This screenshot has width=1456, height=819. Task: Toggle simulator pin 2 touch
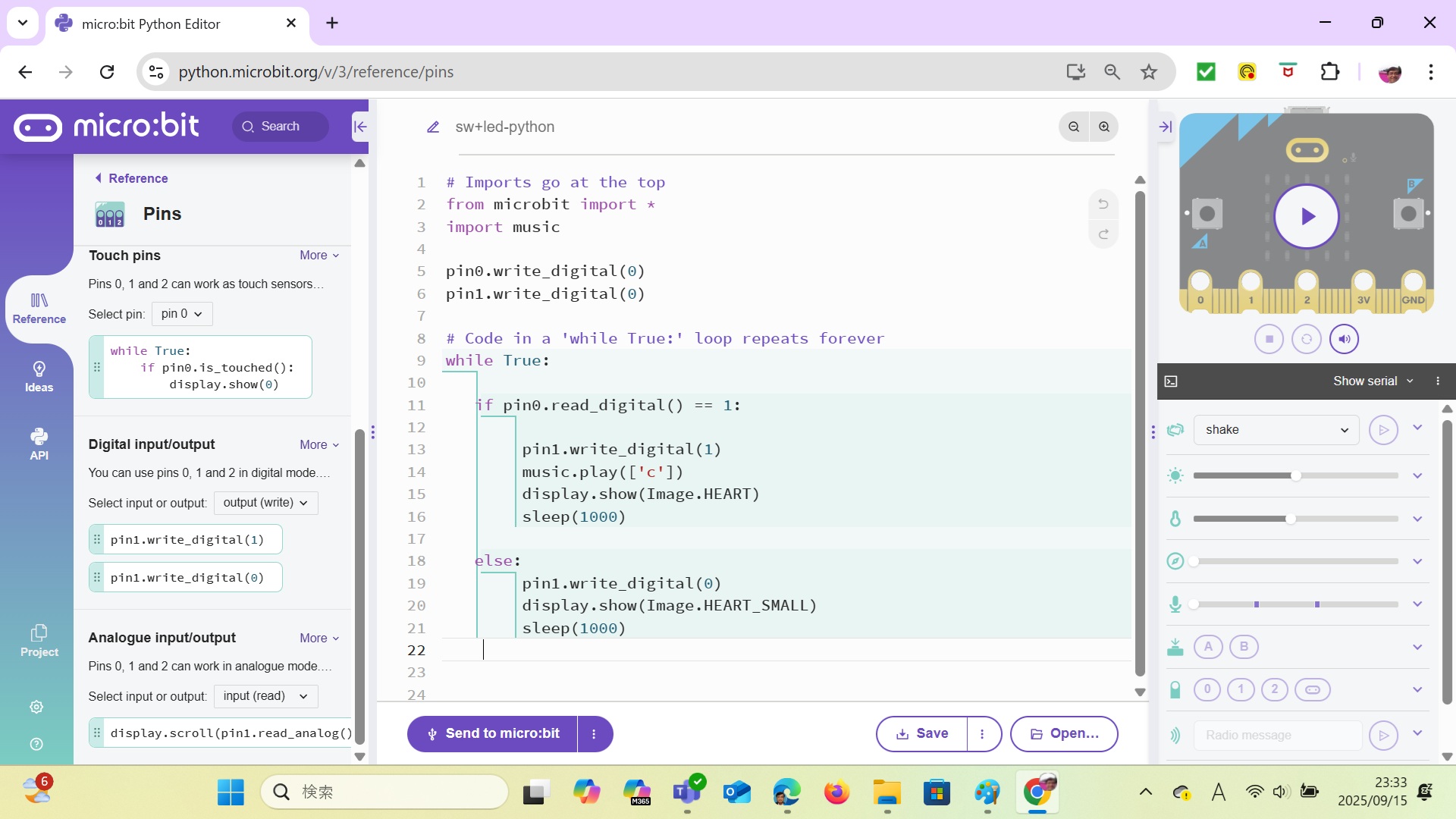(x=1274, y=689)
